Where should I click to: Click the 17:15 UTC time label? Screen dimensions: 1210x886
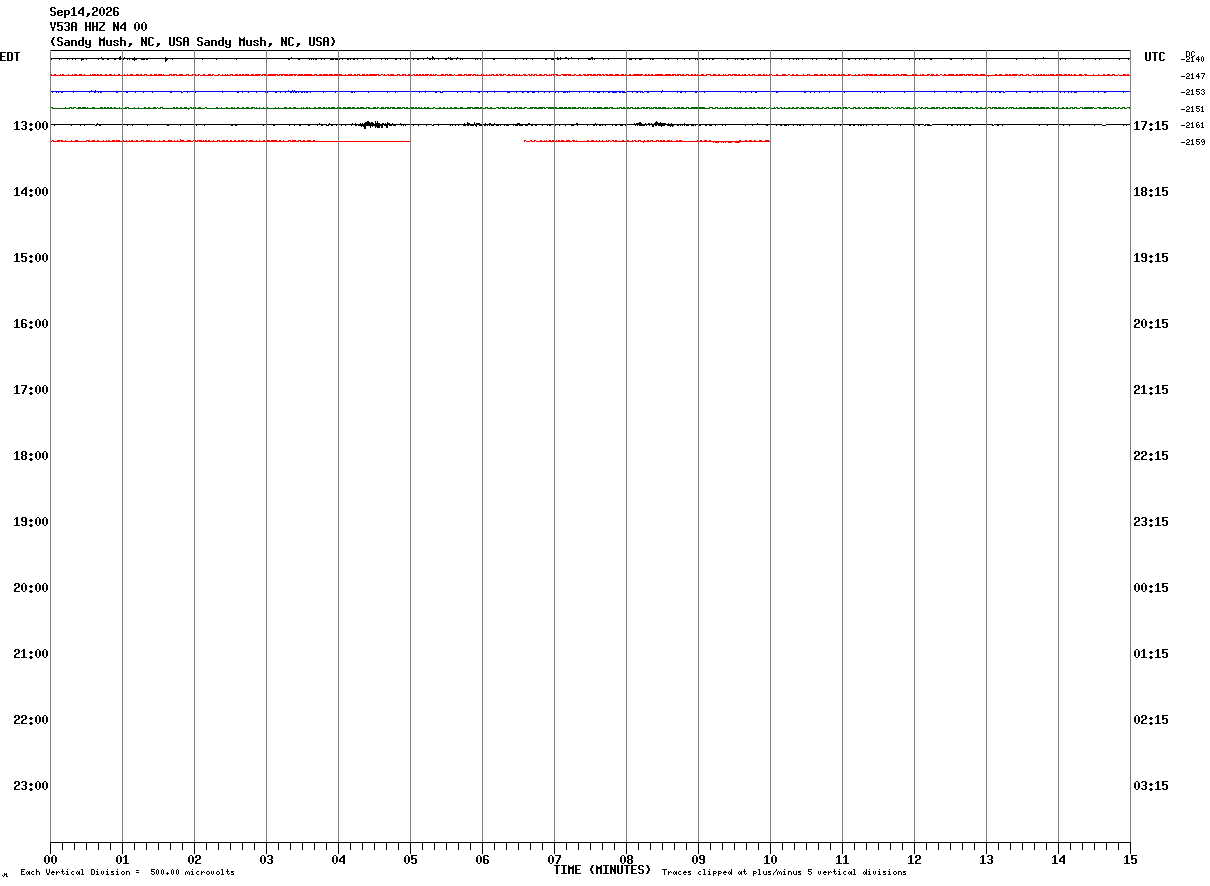[1151, 126]
